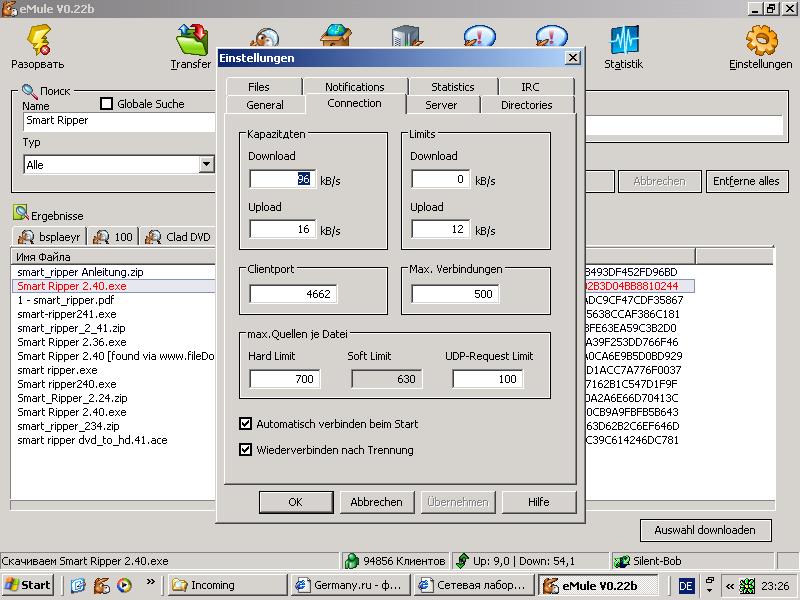Image resolution: width=800 pixels, height=600 pixels.
Task: Select smart ripper dvd_to_hd.41.ace row
Action: tap(92, 440)
